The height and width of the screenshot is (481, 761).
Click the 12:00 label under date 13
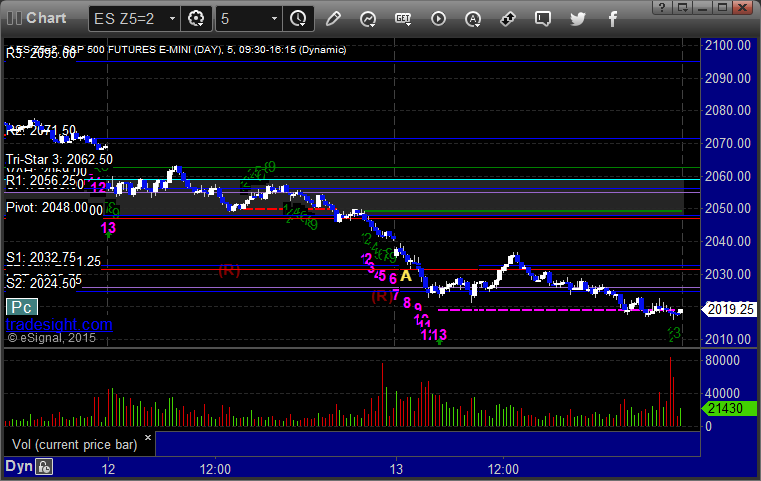point(503,469)
